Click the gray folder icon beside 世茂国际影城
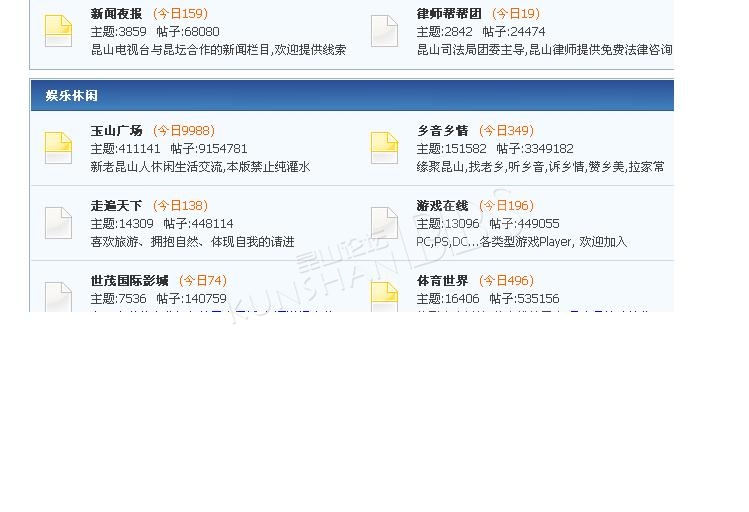Image resolution: width=749 pixels, height=512 pixels. click(58, 296)
